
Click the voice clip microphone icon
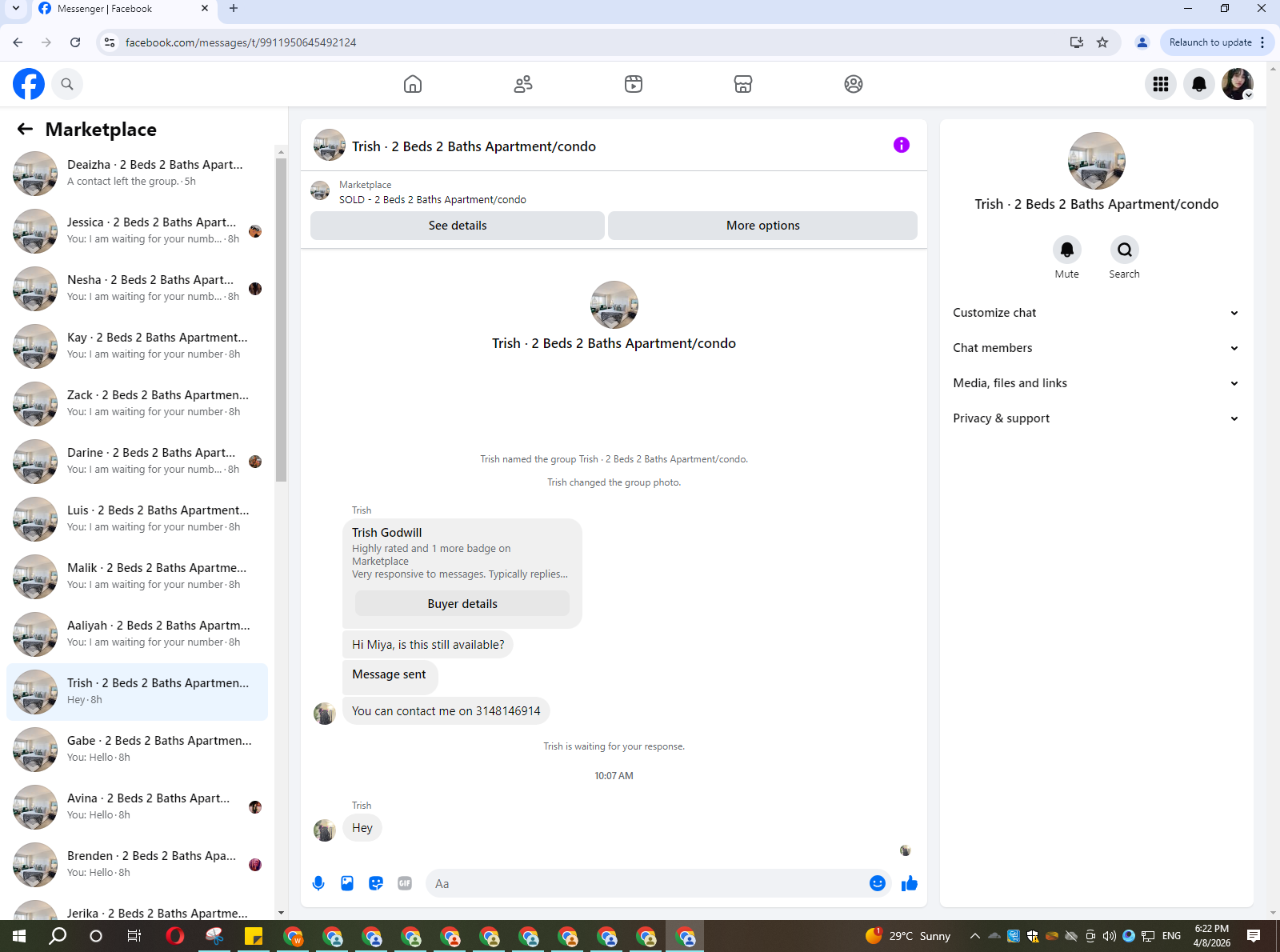318,883
